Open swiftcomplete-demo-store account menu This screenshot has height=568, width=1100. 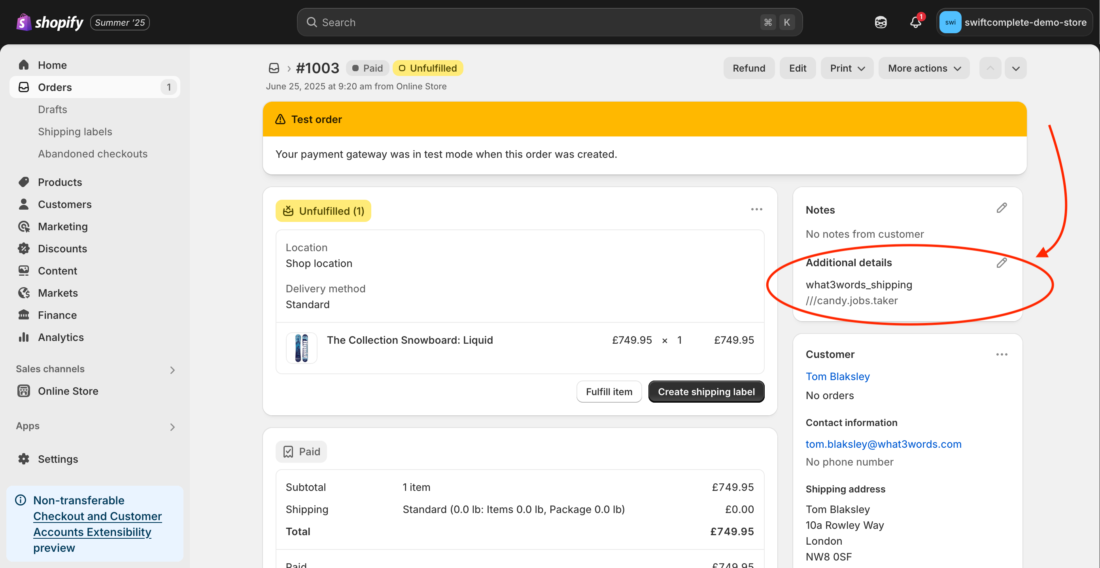[1014, 22]
